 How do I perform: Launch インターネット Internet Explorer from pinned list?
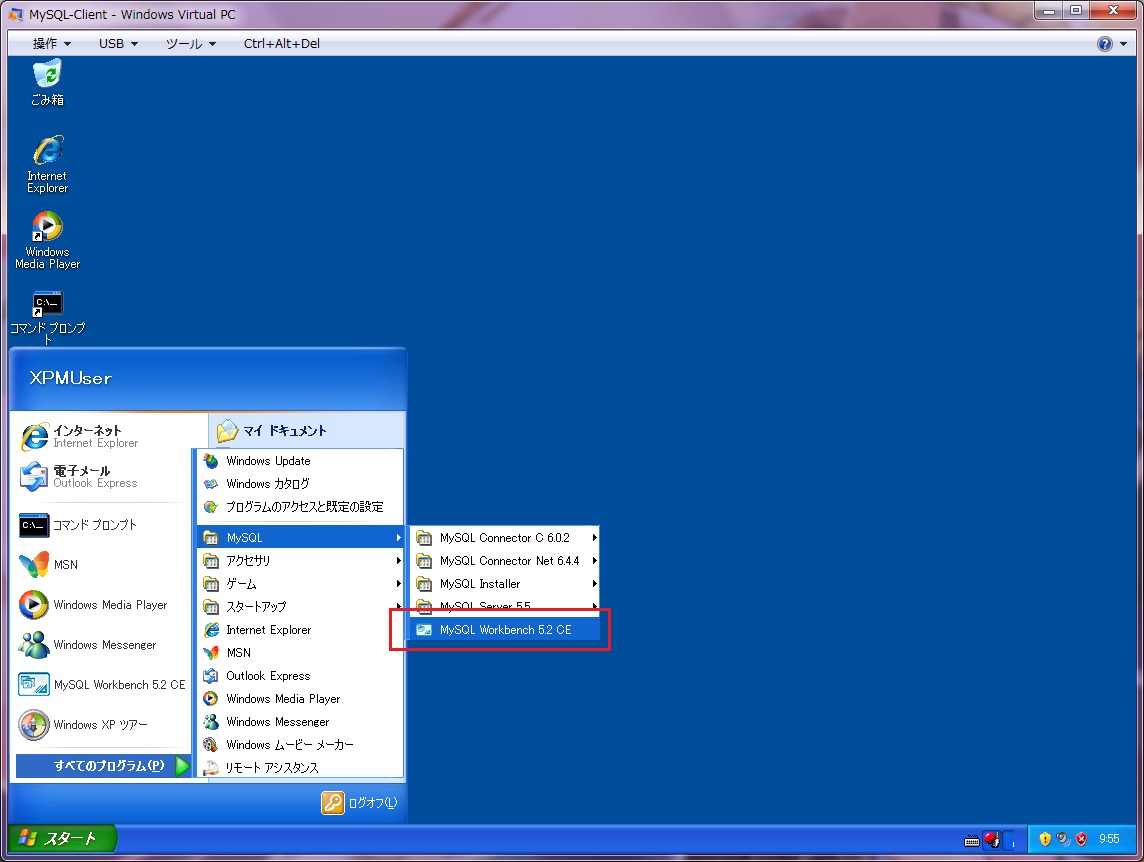point(102,436)
